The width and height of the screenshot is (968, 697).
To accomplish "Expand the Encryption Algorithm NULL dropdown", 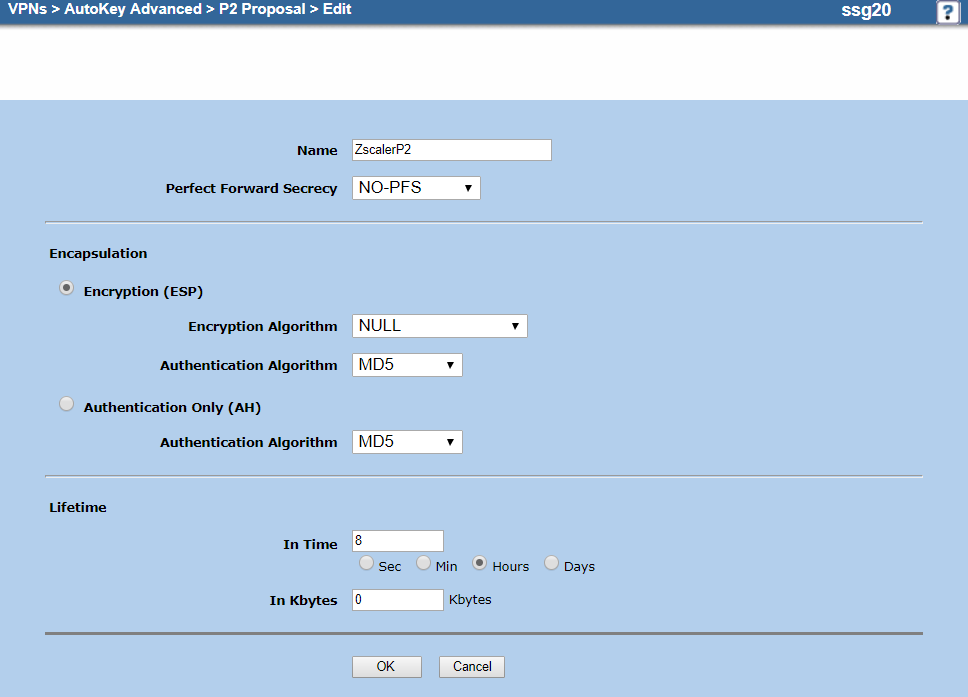I will [x=439, y=326].
